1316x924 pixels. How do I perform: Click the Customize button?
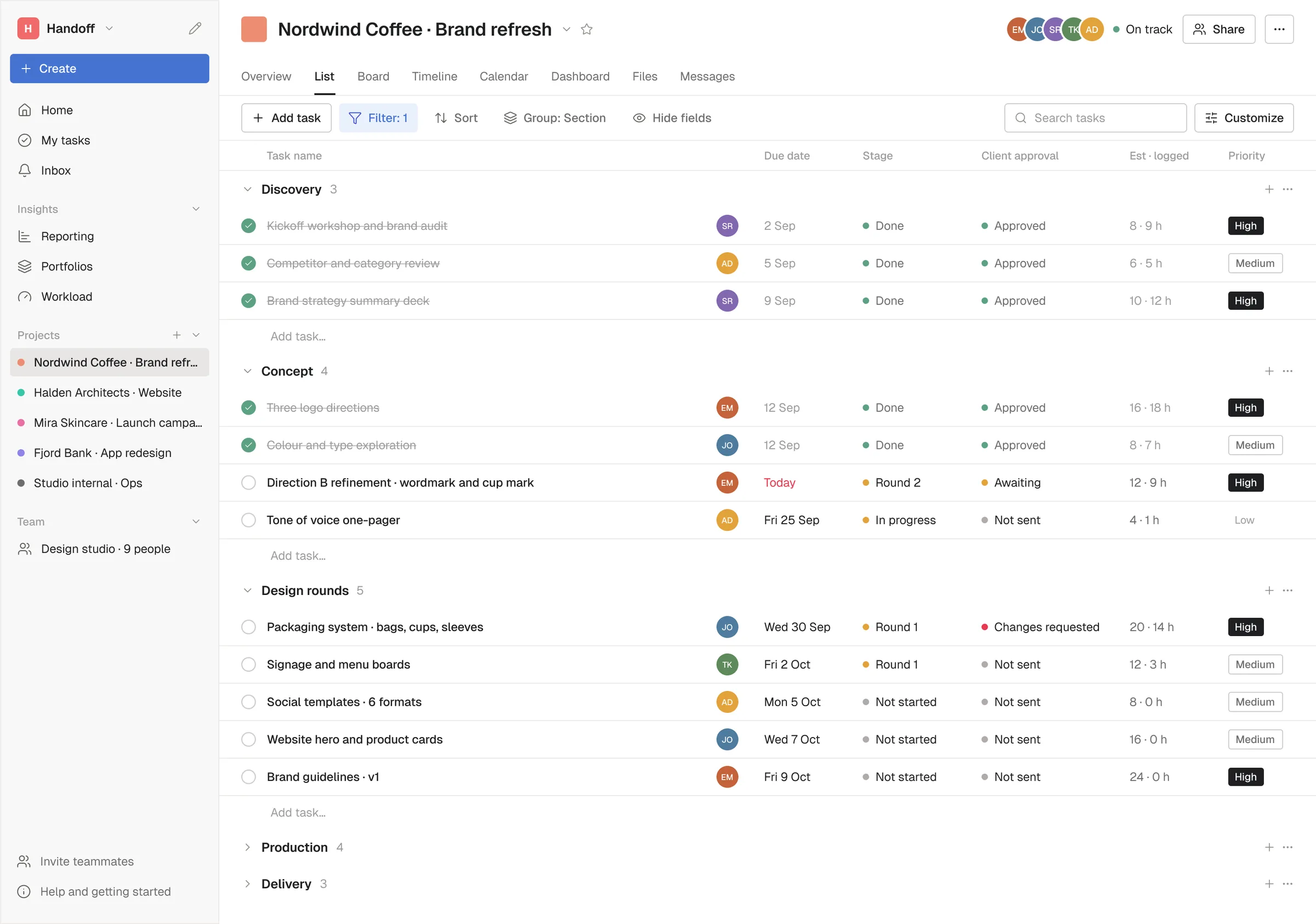[x=1244, y=117]
